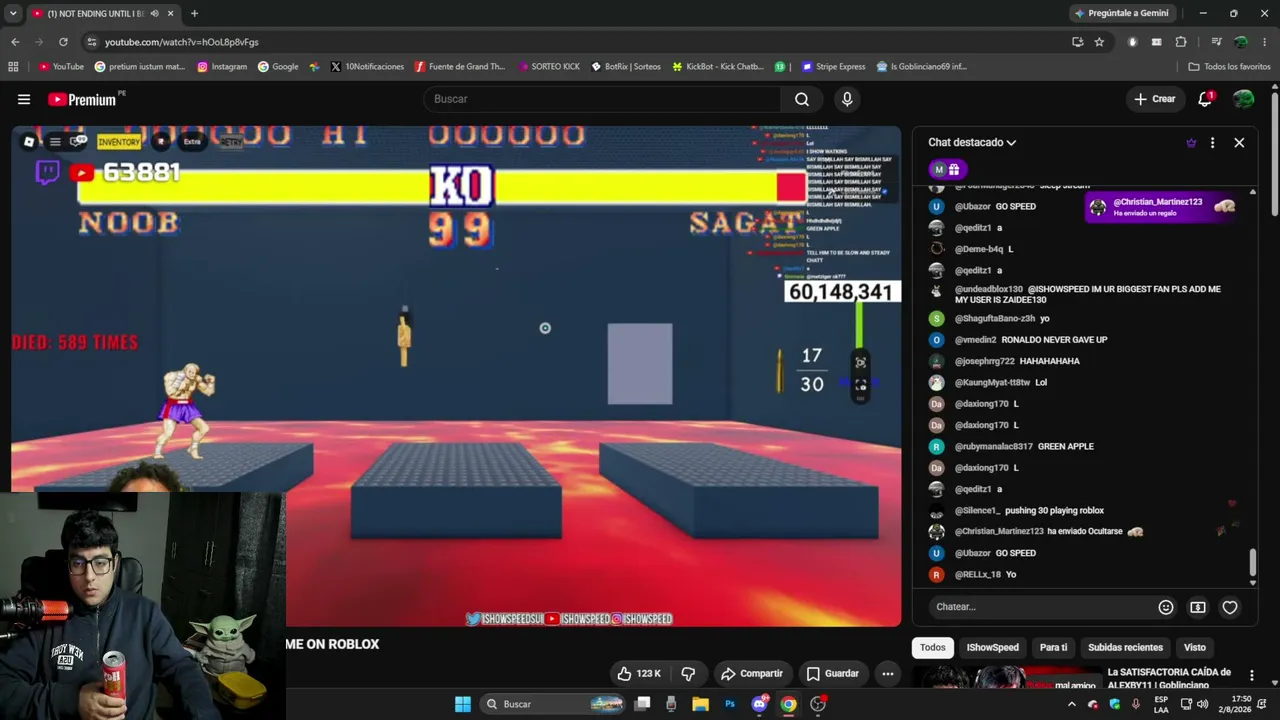This screenshot has width=1280, height=720.
Task: Open the YouTube guide hamburger menu
Action: tap(24, 99)
